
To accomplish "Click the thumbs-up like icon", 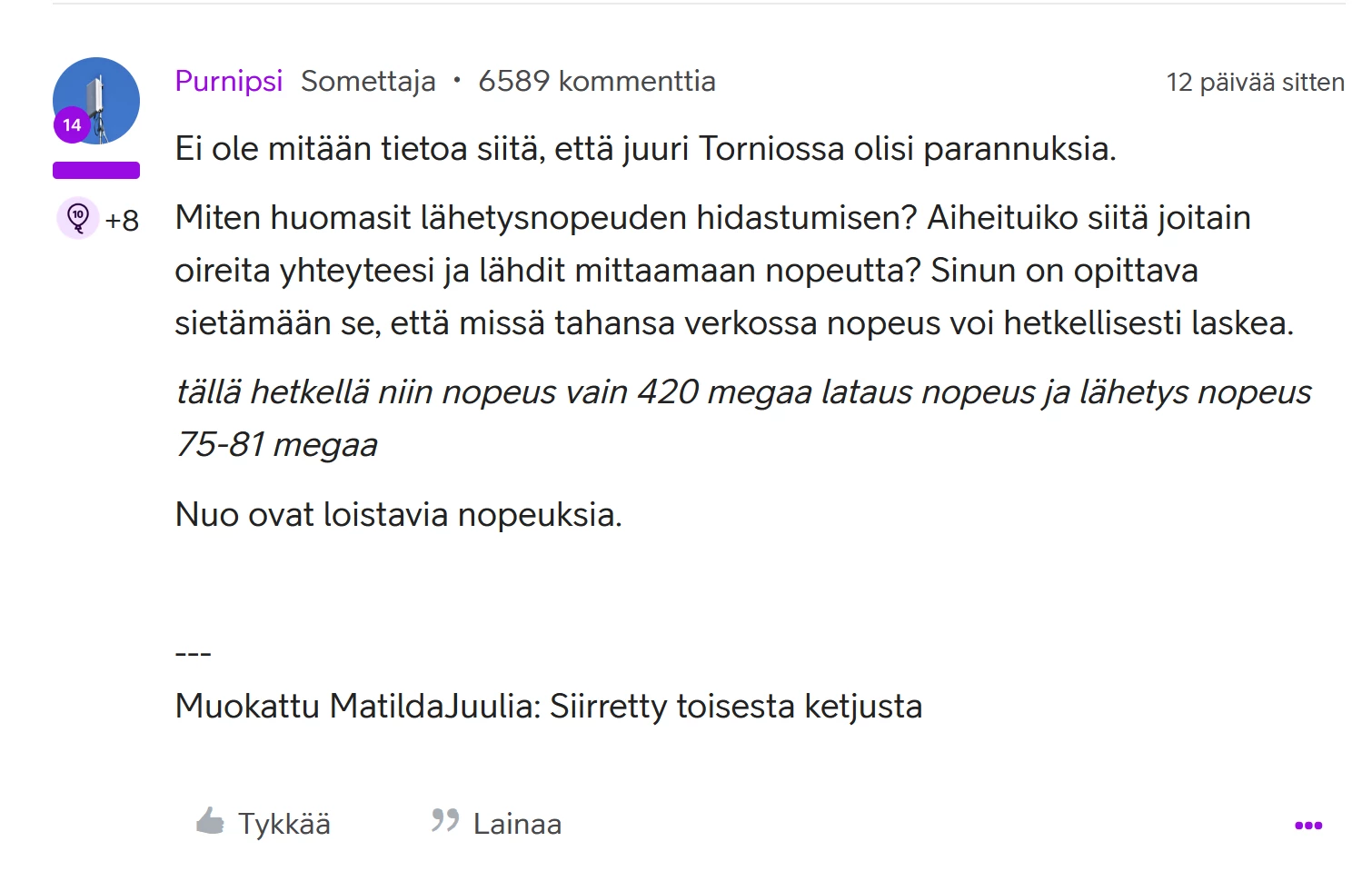I will click(x=210, y=822).
